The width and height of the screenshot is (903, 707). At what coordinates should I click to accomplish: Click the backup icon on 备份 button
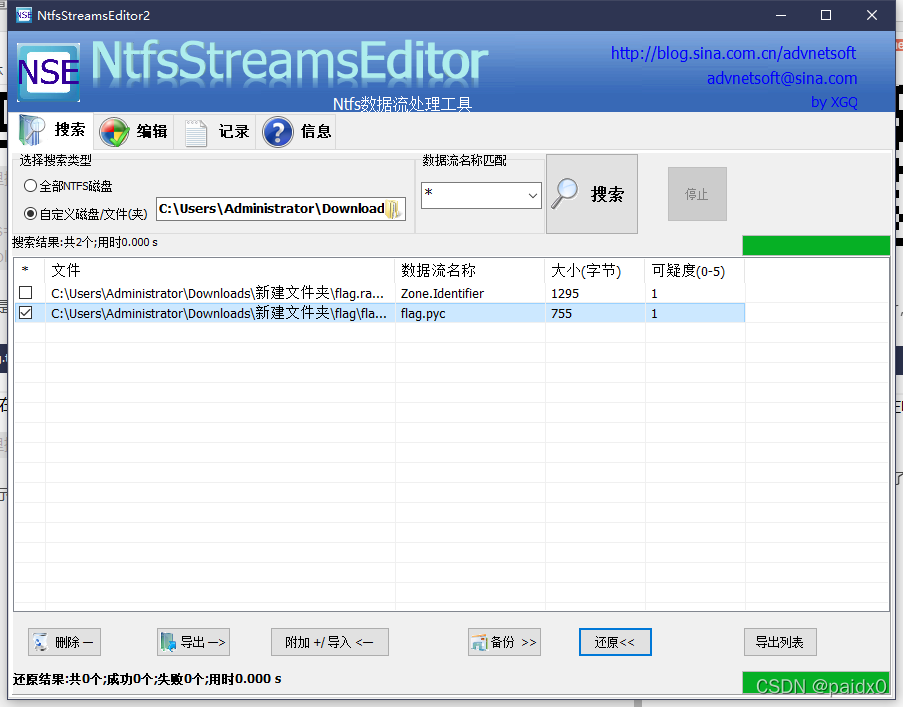479,643
